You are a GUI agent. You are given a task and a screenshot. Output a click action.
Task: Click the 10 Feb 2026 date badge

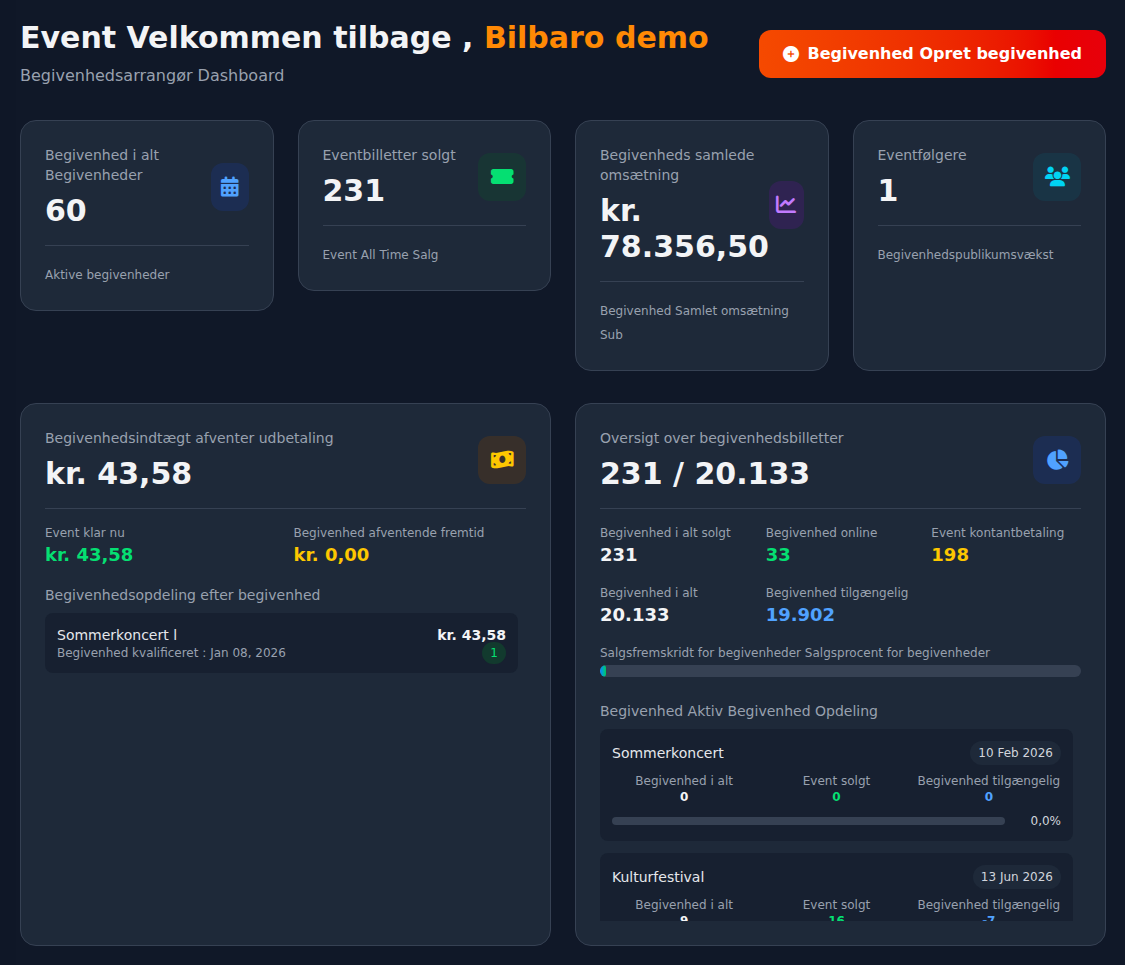click(1015, 753)
